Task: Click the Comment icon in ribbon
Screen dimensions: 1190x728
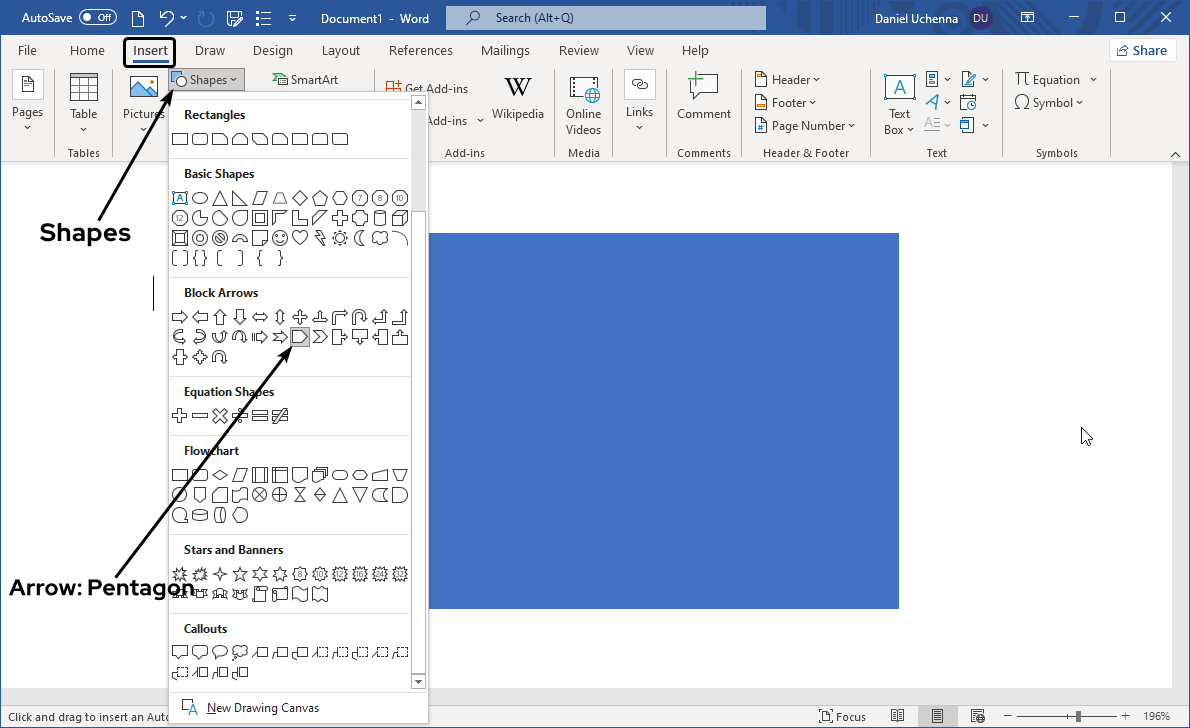Action: 704,97
